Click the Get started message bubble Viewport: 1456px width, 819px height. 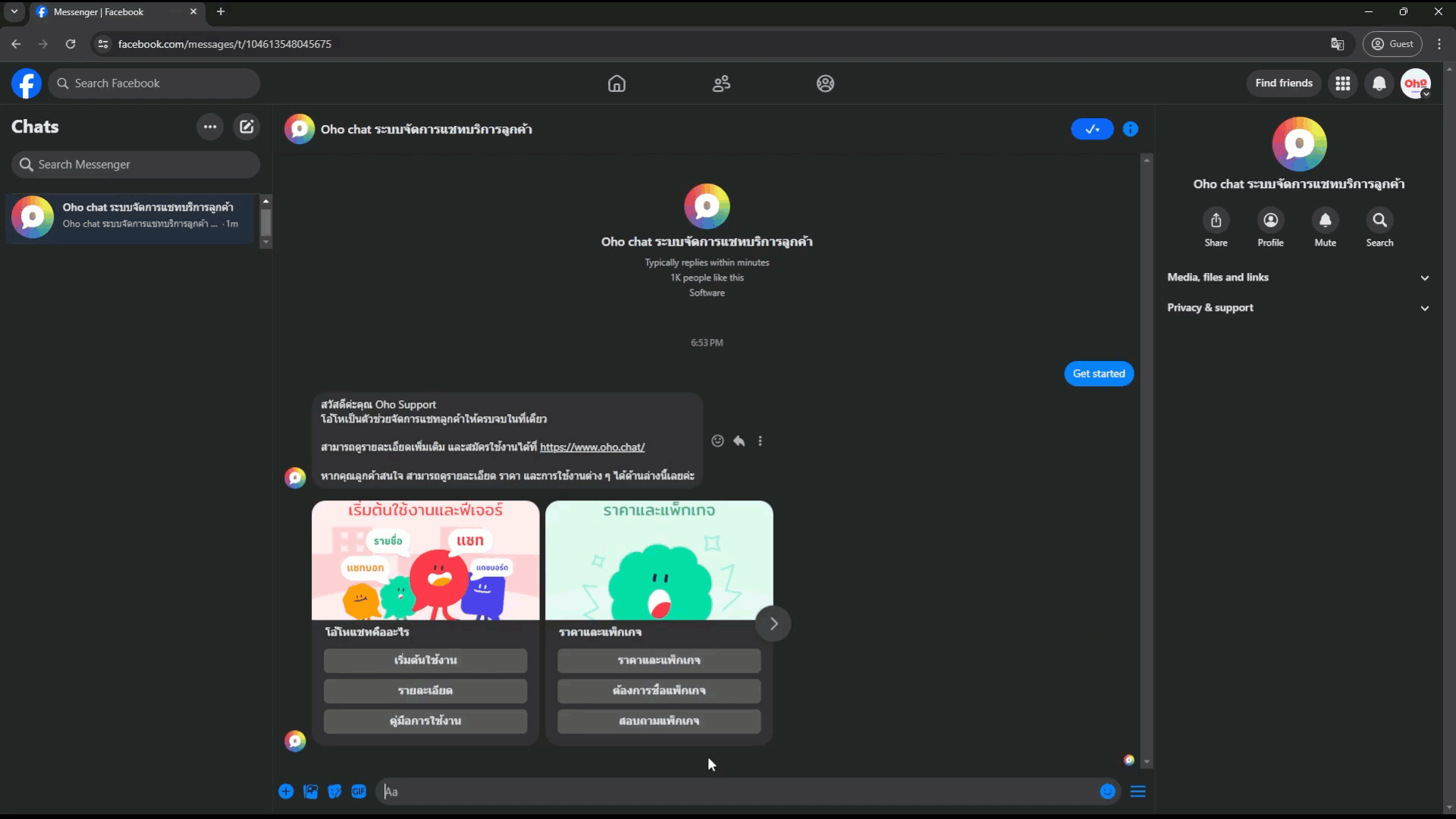pyautogui.click(x=1099, y=373)
